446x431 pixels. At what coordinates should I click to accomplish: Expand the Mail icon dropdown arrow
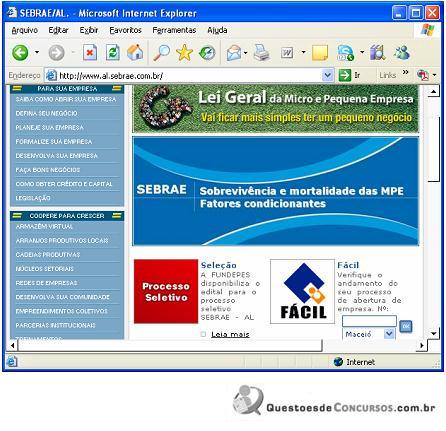(246, 53)
